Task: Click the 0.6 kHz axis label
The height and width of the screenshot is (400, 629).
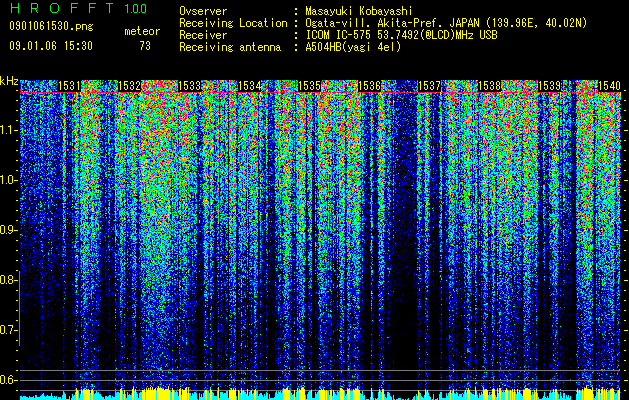Action: pyautogui.click(x=9, y=380)
